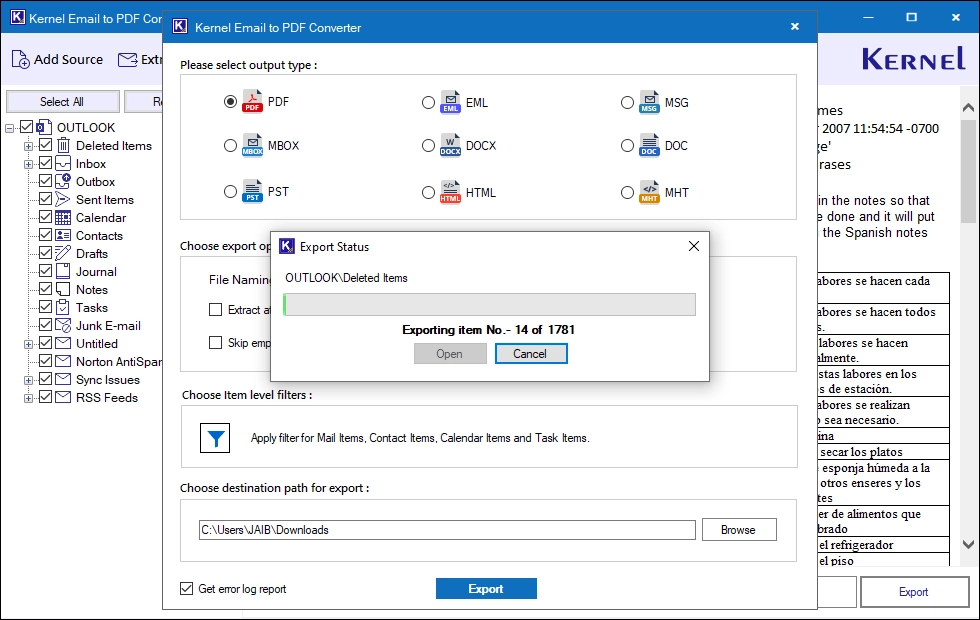Click the Contacts folder icon

pyautogui.click(x=63, y=236)
